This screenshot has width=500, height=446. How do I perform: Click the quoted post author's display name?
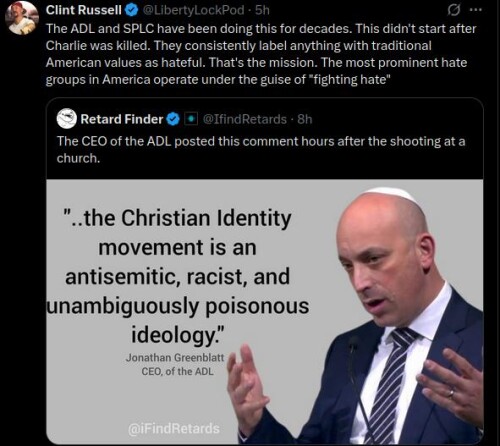click(122, 119)
